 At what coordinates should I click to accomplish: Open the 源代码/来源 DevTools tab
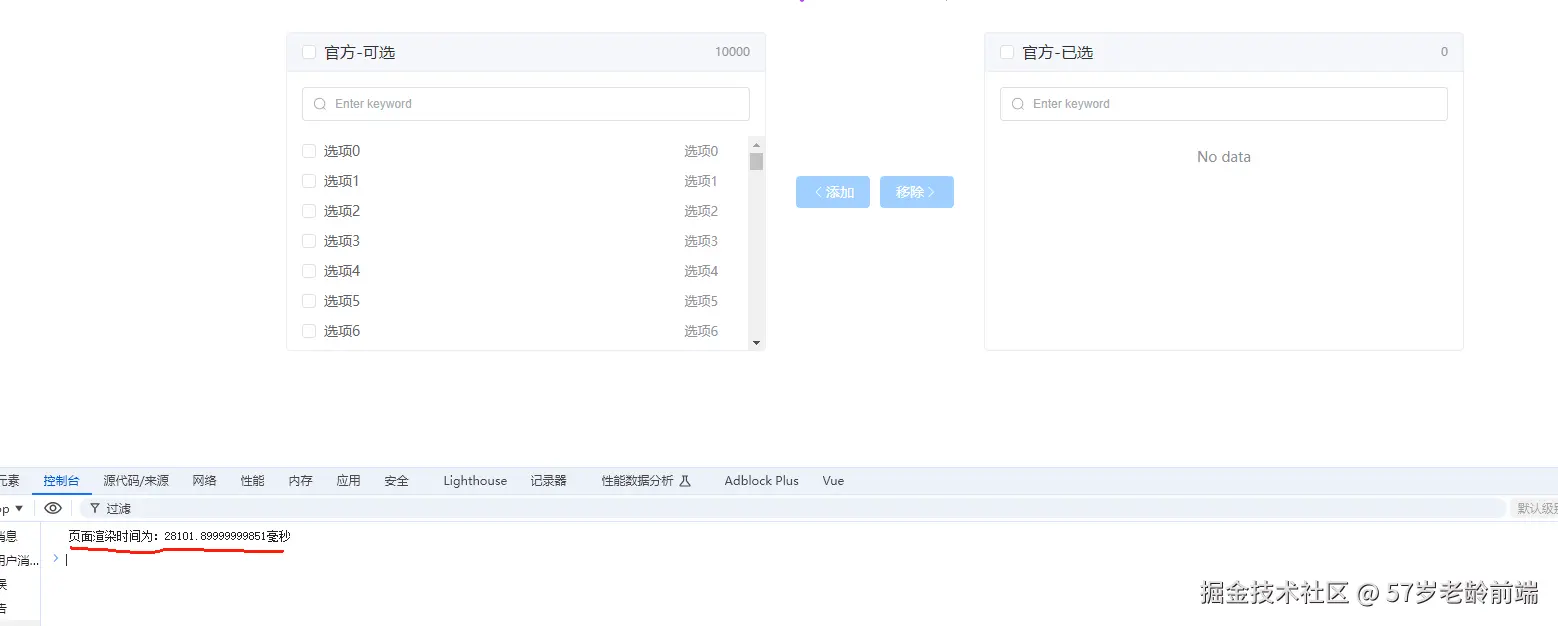click(x=136, y=481)
